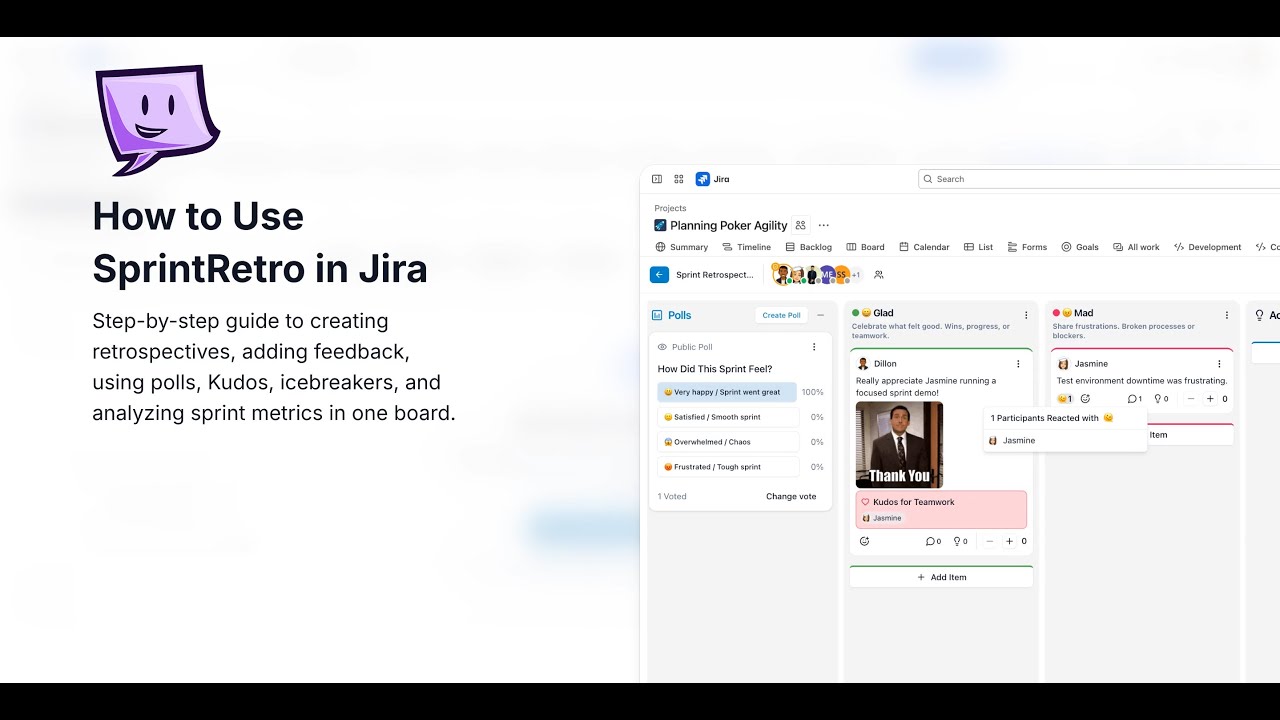Open the participants list icon
This screenshot has height=720, width=1280.
click(x=879, y=274)
